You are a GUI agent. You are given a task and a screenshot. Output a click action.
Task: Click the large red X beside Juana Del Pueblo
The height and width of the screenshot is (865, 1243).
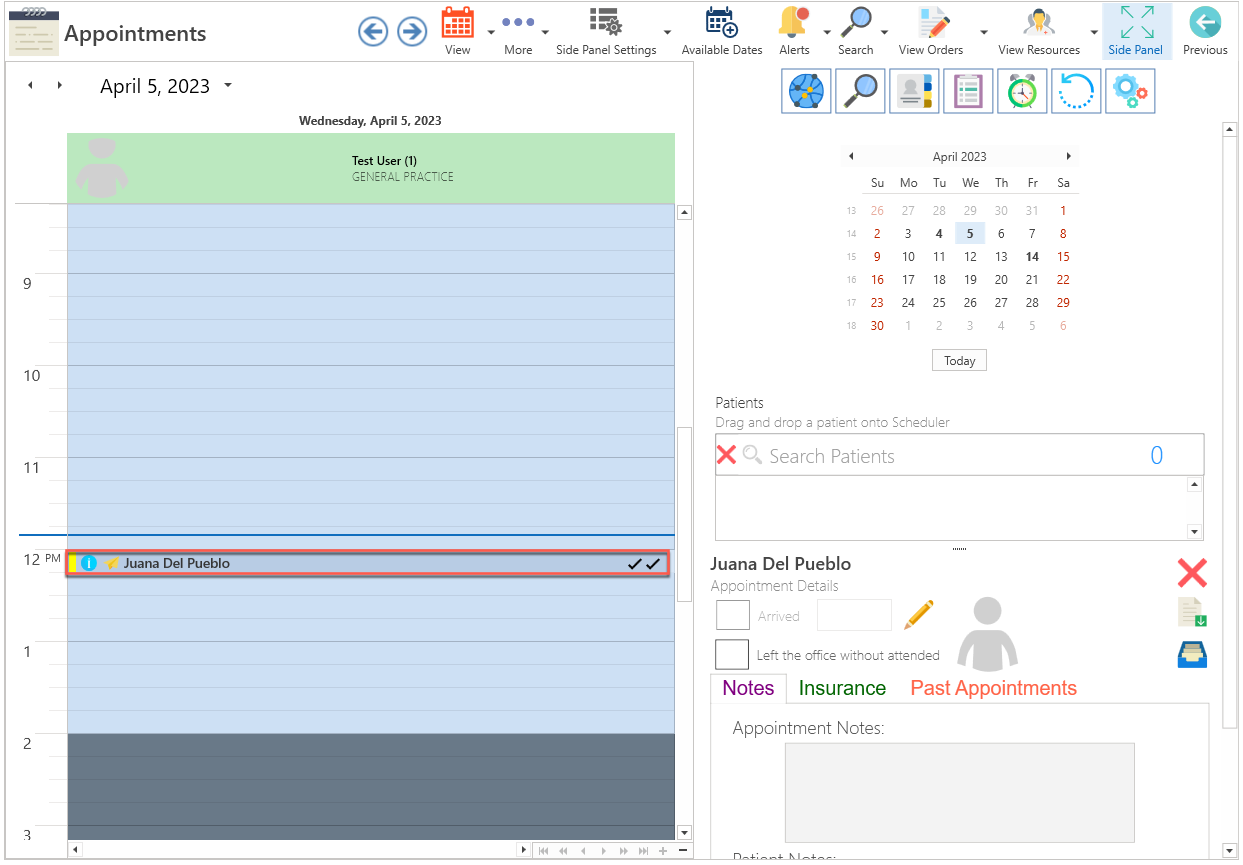[1192, 573]
